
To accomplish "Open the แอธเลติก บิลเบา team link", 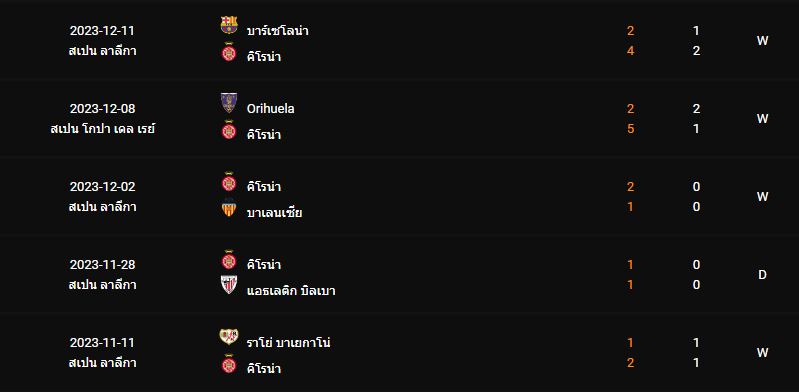I will pyautogui.click(x=291, y=291).
